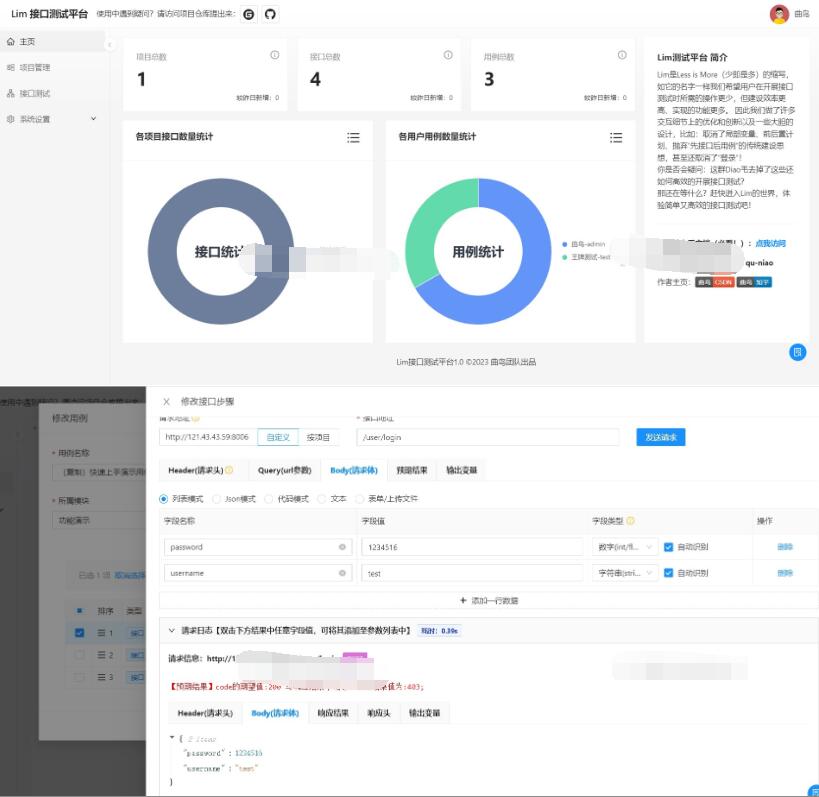
Task: Open the Gitee repository icon in header
Action: pyautogui.click(x=248, y=14)
